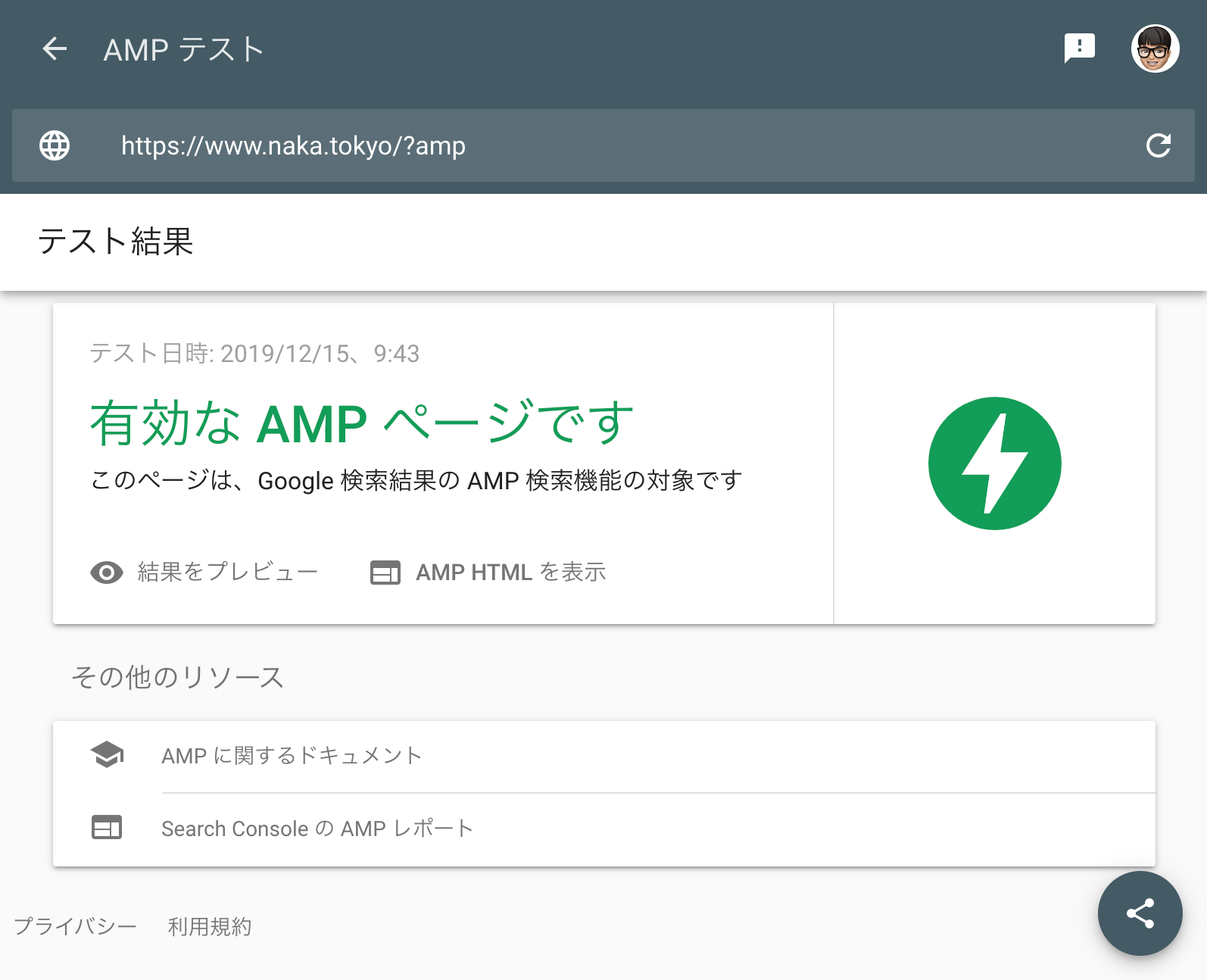Rerun test with refresh icon

coord(1159,145)
